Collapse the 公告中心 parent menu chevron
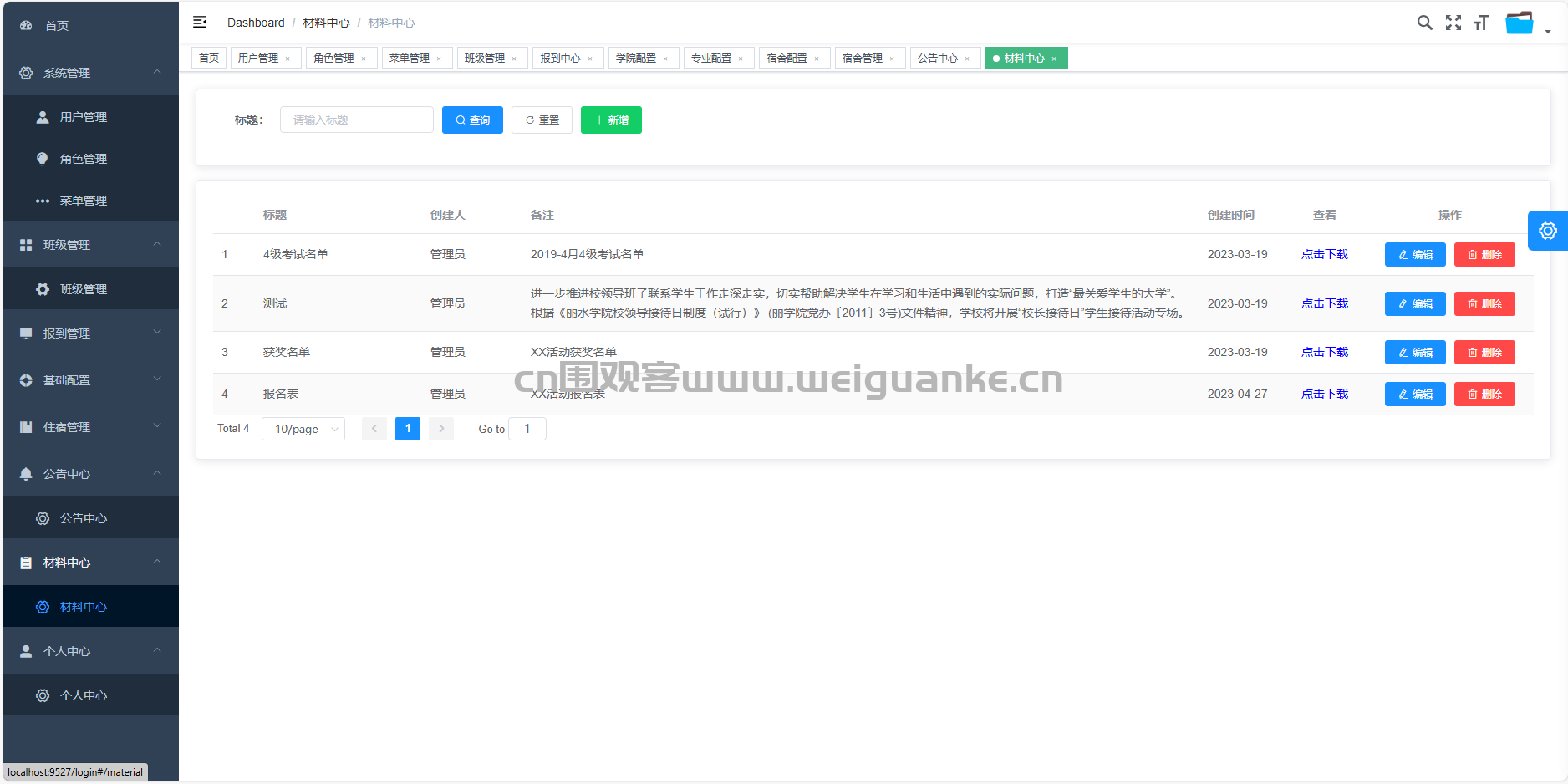This screenshot has width=1568, height=784. tap(157, 473)
